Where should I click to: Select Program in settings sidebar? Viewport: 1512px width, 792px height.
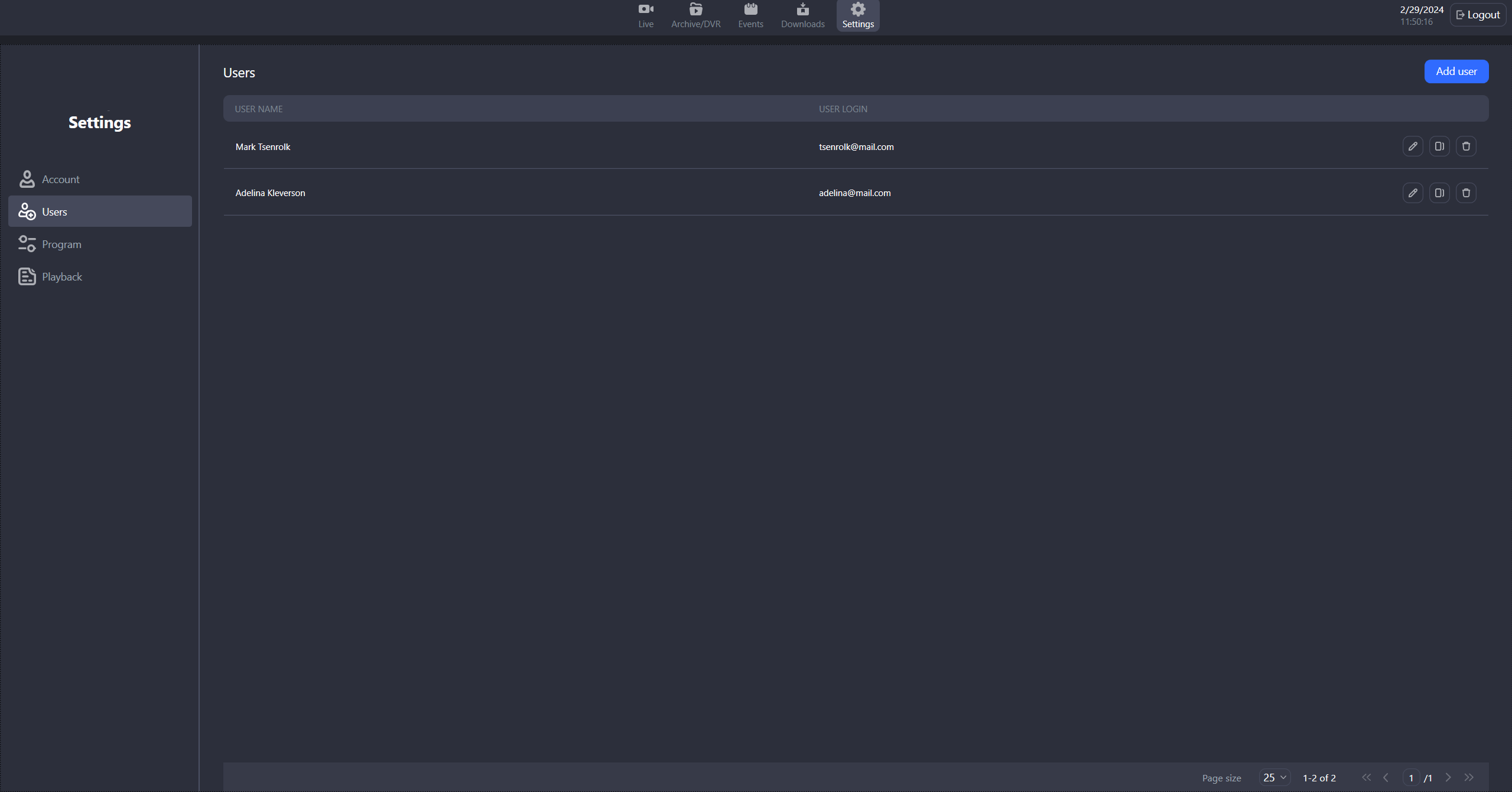click(61, 245)
